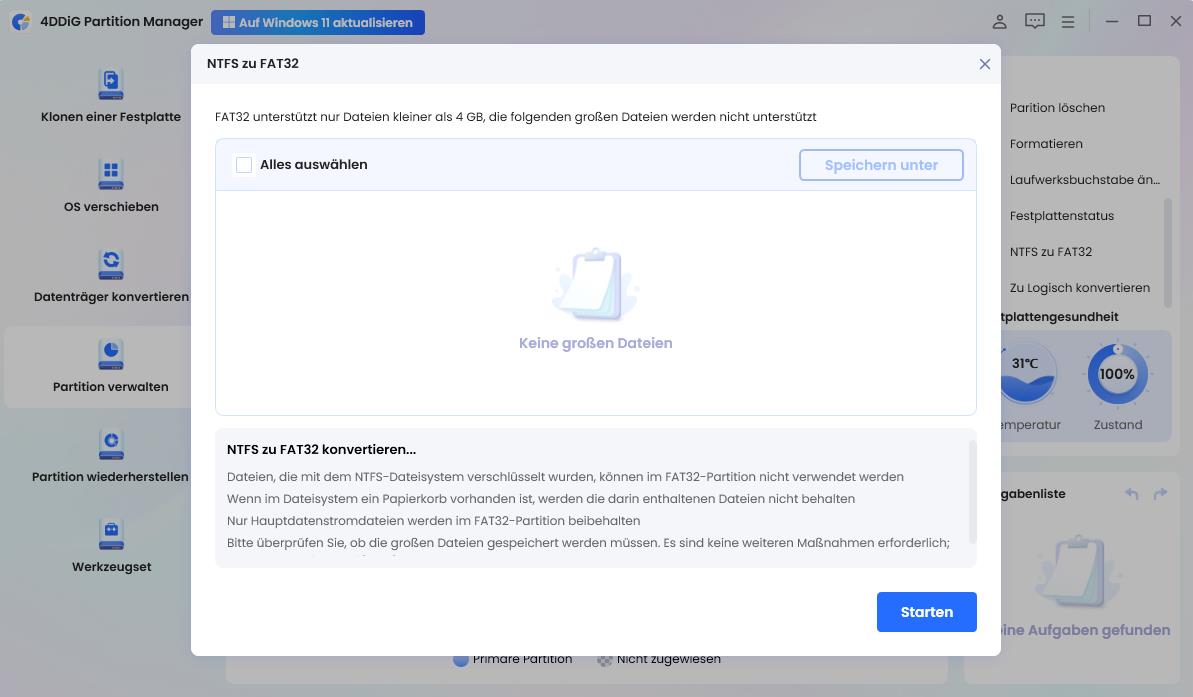This screenshot has width=1193, height=697.
Task: Click the 100% Zustand health gauge
Action: (x=1117, y=374)
